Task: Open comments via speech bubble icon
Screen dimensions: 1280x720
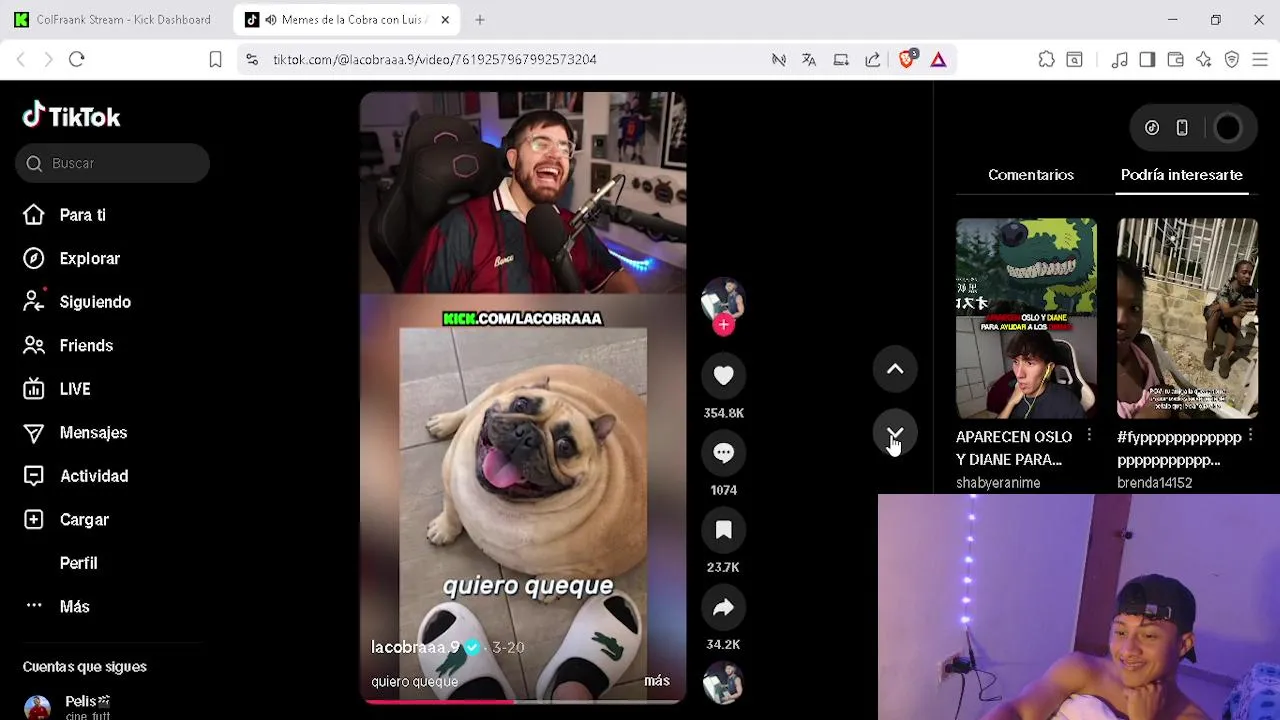Action: [723, 453]
